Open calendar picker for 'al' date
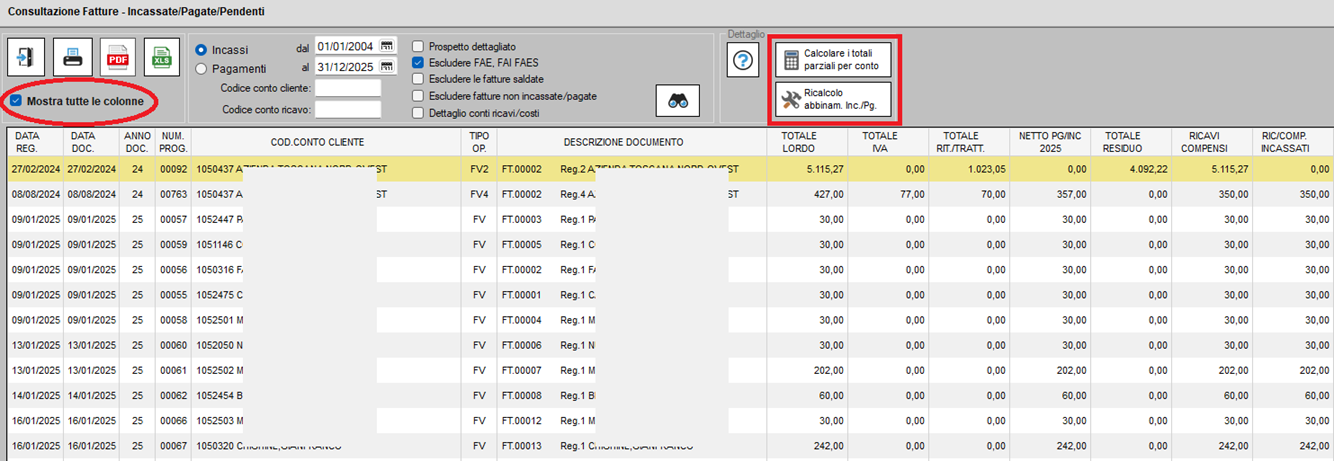Image resolution: width=1334 pixels, height=461 pixels. click(x=388, y=67)
